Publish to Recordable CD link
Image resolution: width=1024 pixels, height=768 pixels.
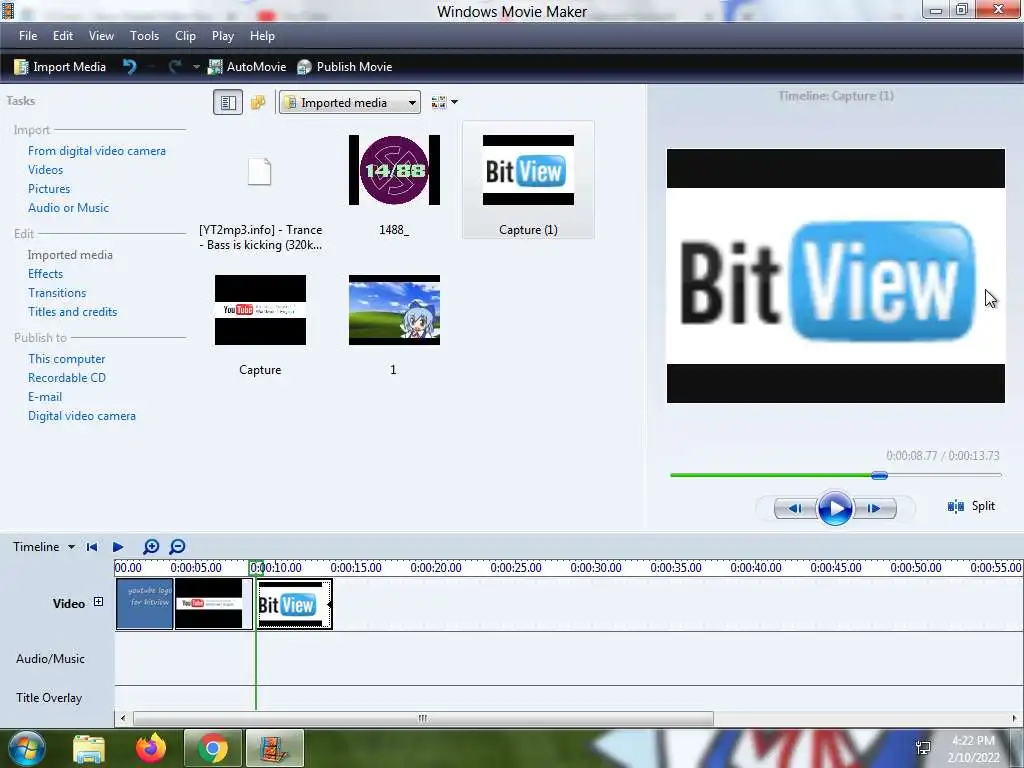[x=67, y=377]
